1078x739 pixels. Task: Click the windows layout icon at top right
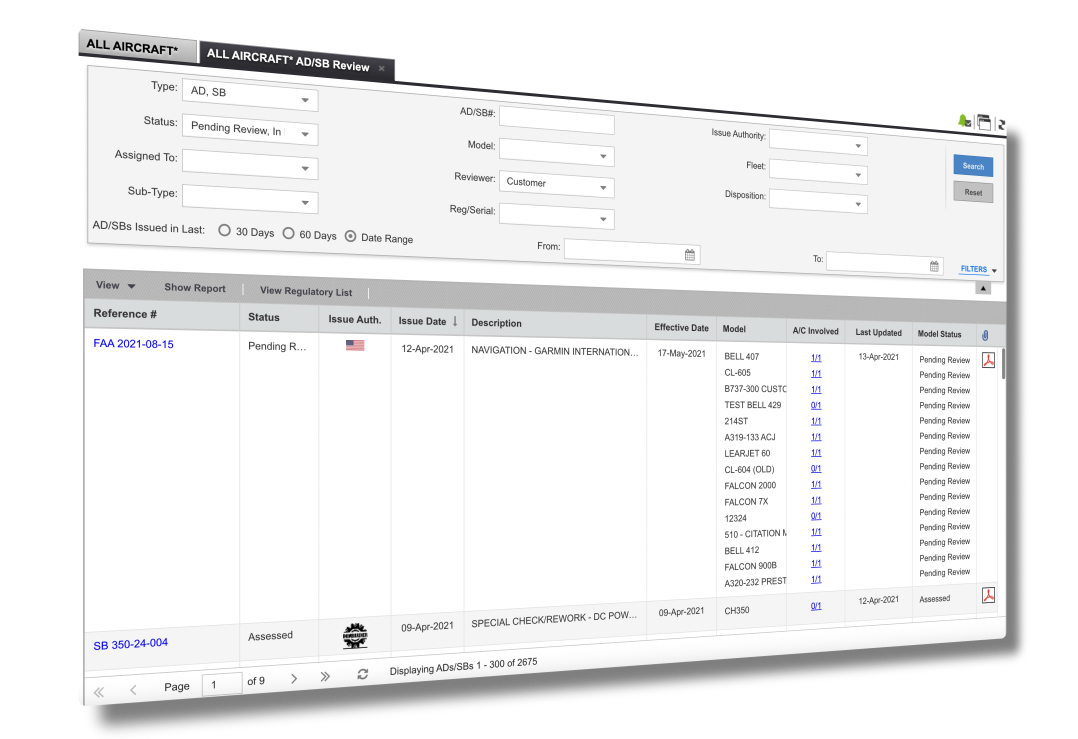point(984,123)
